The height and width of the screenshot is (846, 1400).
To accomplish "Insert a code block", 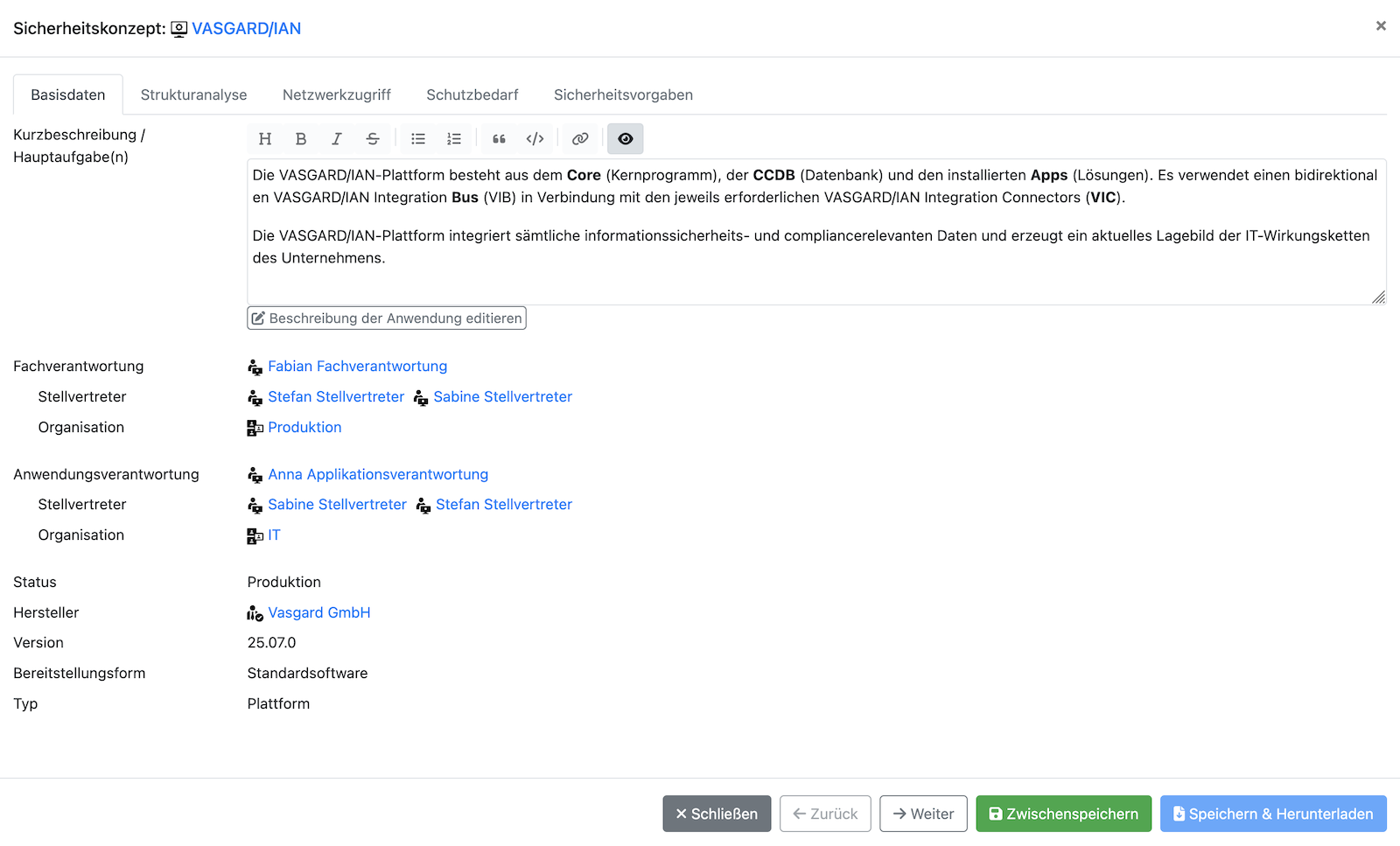I will tap(535, 139).
